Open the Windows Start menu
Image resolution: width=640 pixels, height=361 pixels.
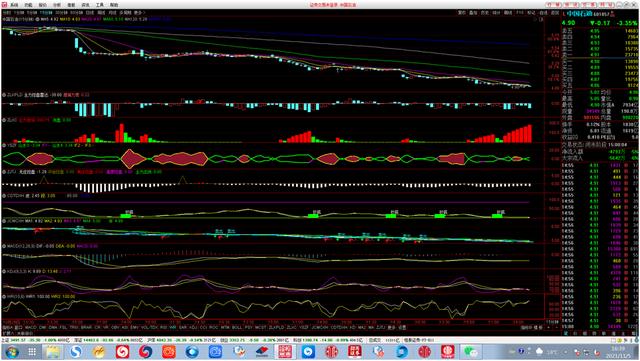tap(11, 351)
